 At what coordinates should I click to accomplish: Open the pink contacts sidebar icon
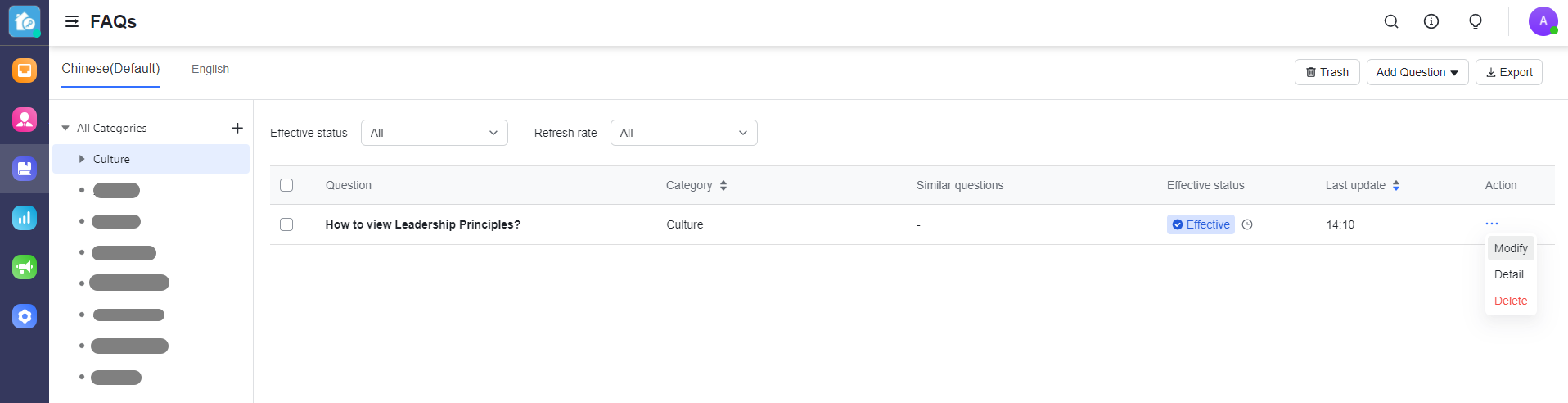click(x=25, y=120)
